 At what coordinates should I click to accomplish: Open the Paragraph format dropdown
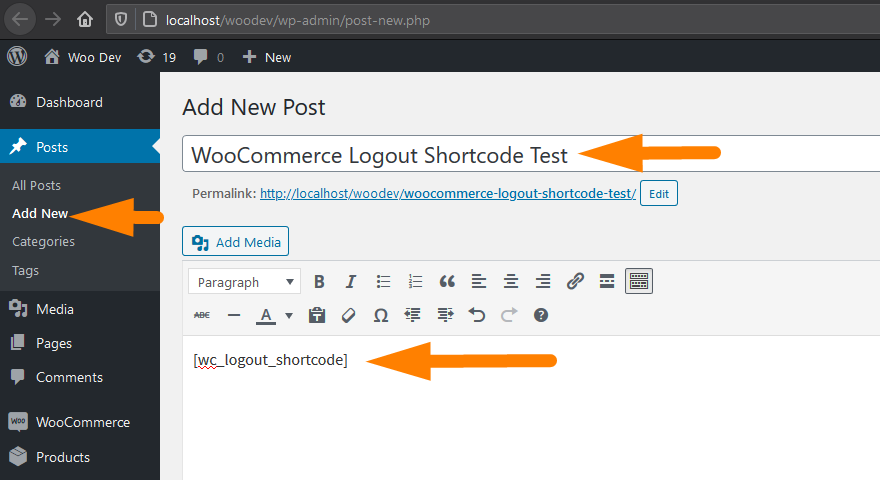click(245, 282)
